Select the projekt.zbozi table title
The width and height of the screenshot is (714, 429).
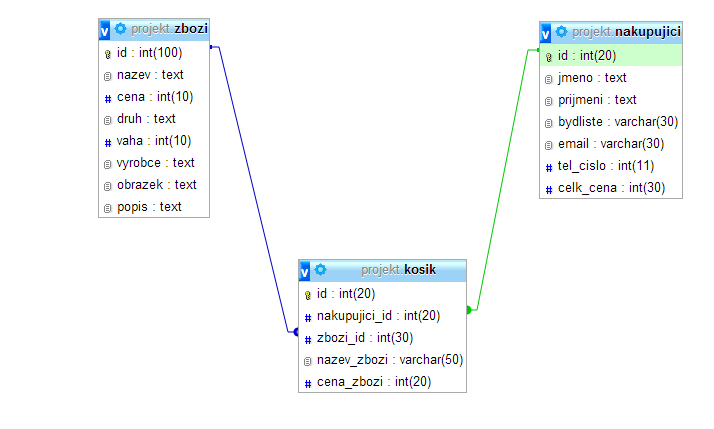168,29
